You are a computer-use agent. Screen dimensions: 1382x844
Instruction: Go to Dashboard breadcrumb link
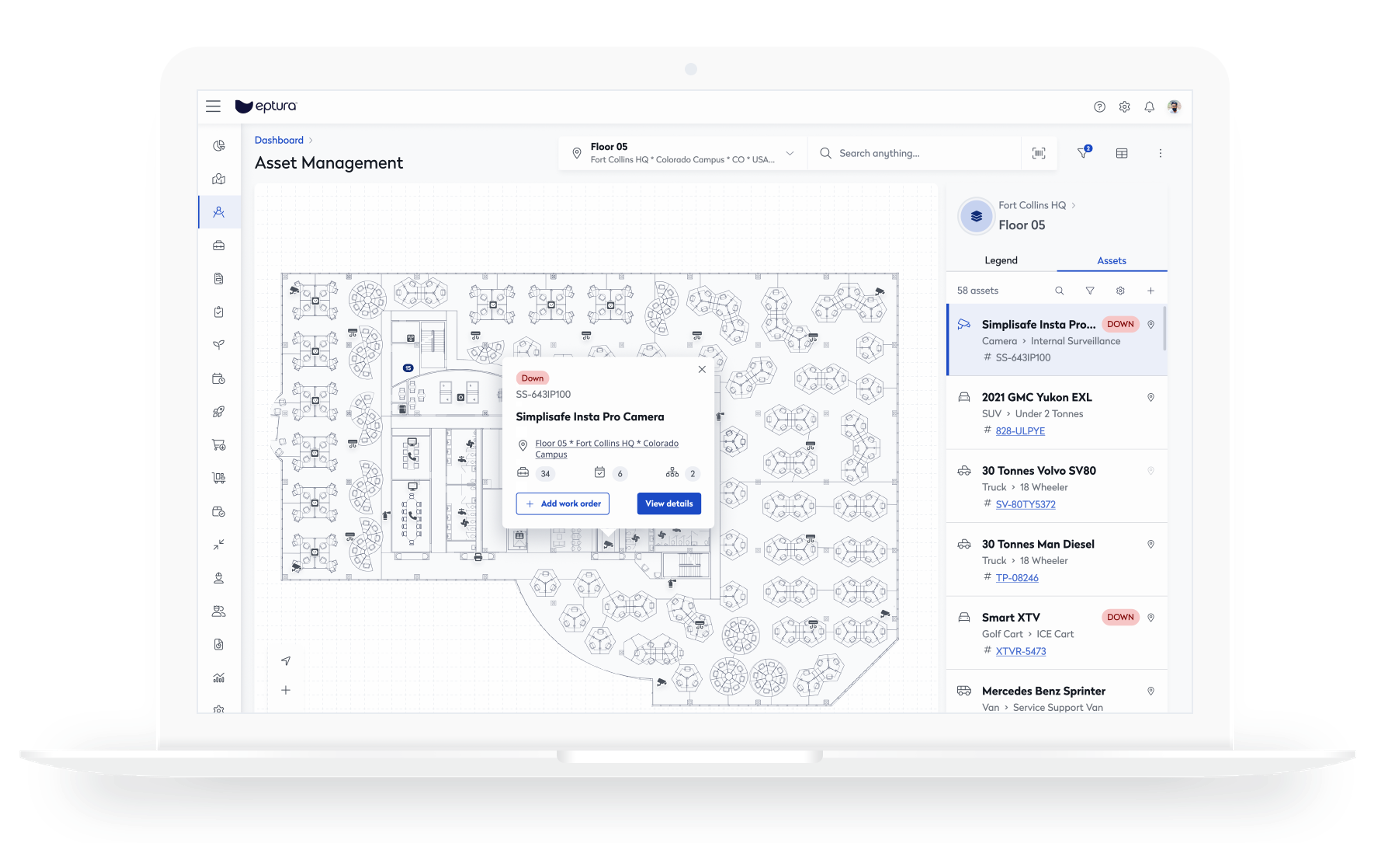(x=279, y=140)
